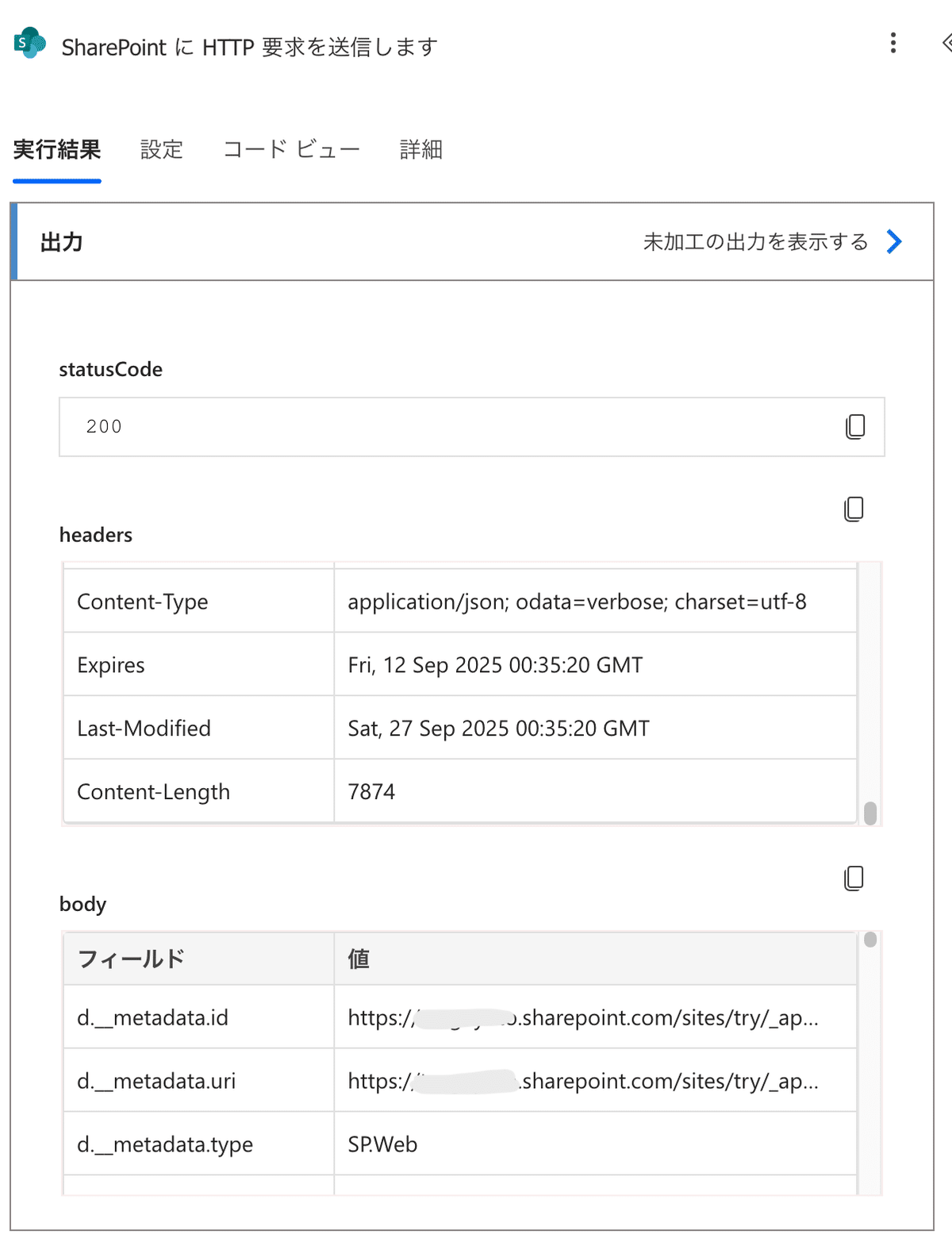
Task: Click the statusCode field showing 200
Action: click(444, 427)
